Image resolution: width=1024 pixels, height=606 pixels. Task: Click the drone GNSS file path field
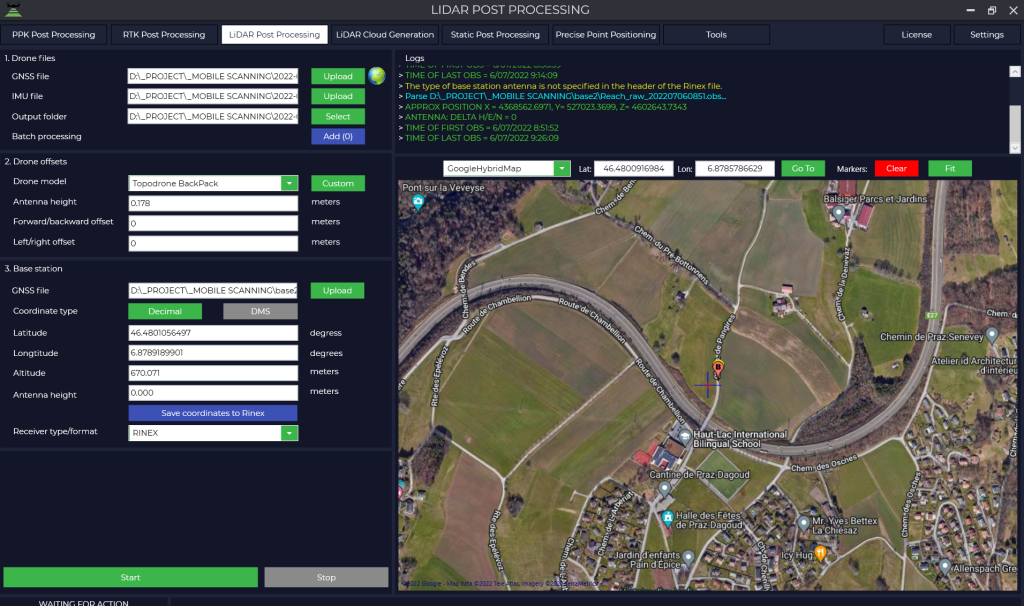pyautogui.click(x=213, y=76)
